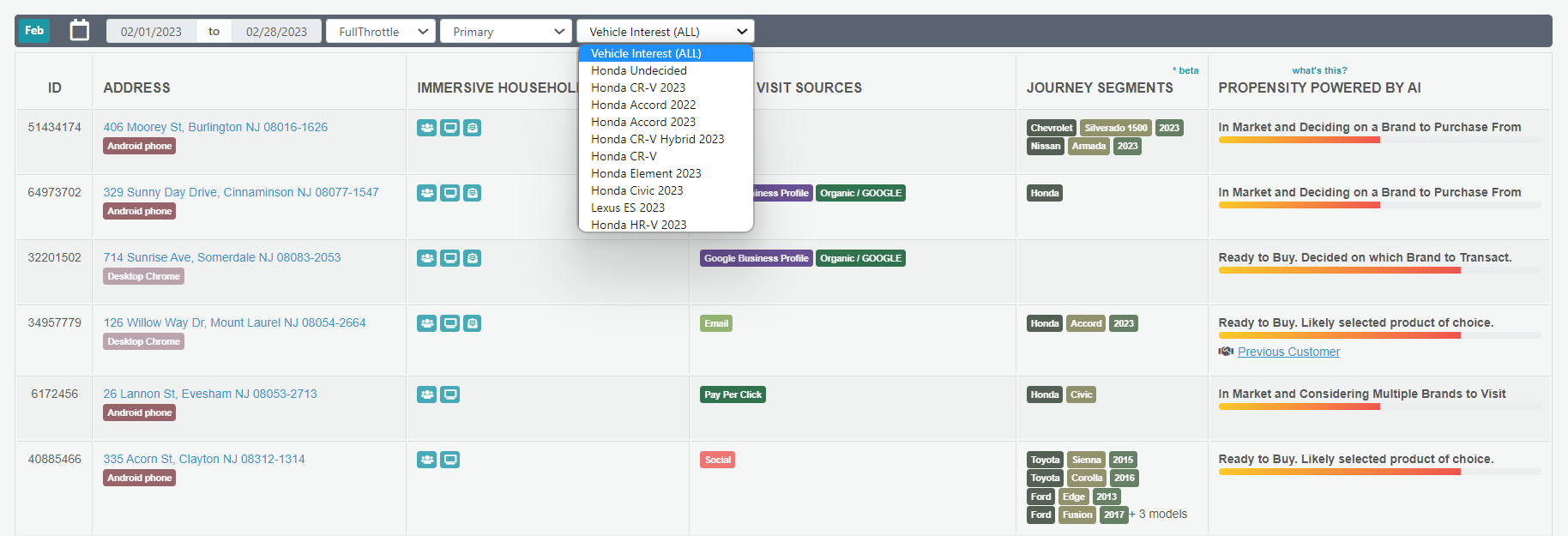This screenshot has height=536, width=1568.
Task: Open the Previous Customer link
Action: click(x=1288, y=352)
